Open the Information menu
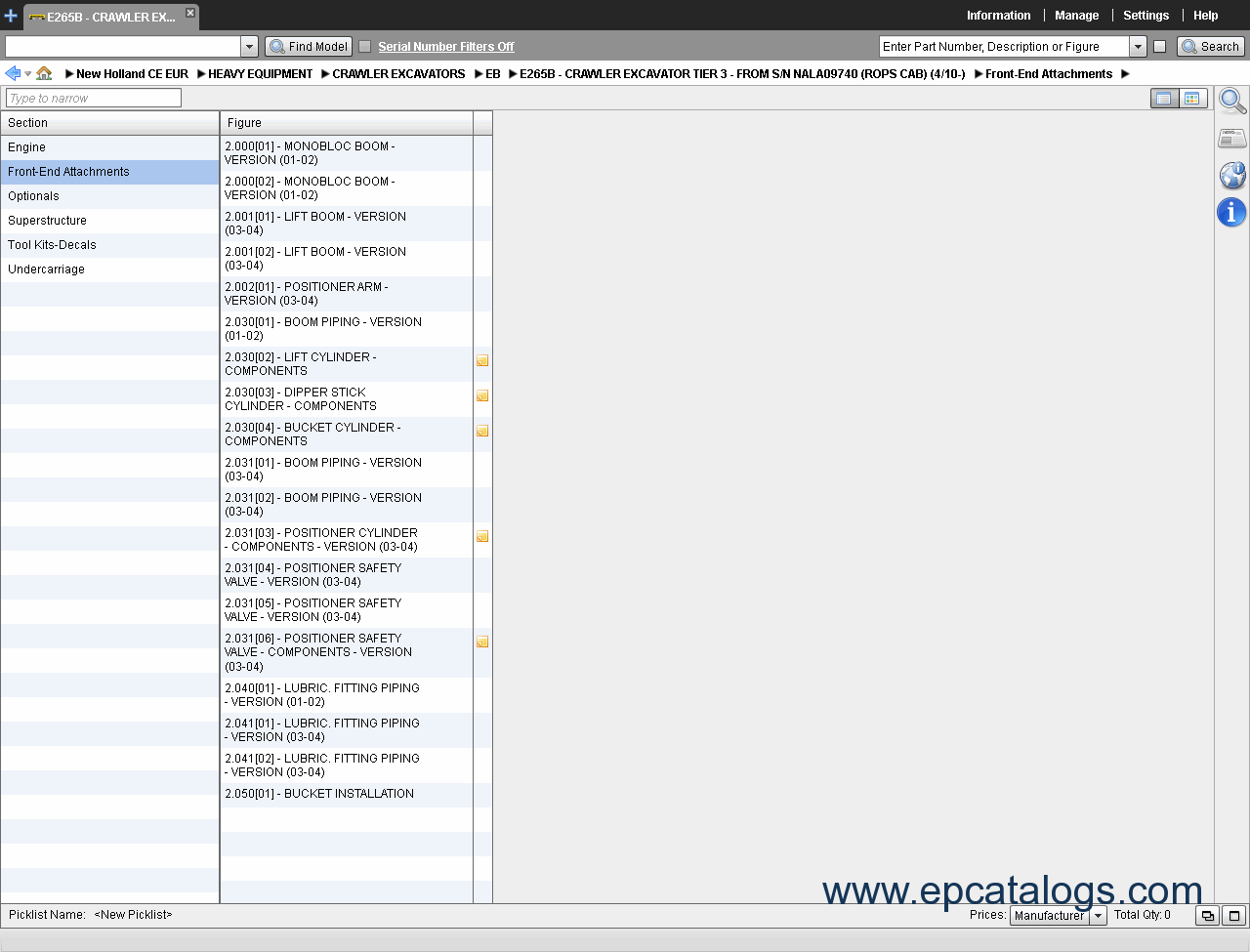This screenshot has height=952, width=1250. [x=998, y=16]
